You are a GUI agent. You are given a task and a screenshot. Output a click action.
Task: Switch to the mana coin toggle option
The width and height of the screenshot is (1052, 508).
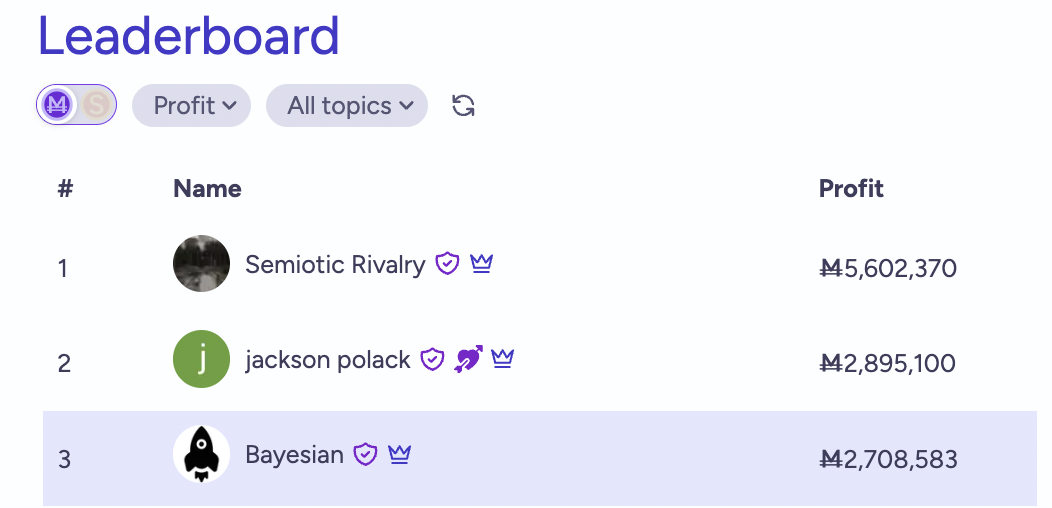tap(58, 104)
